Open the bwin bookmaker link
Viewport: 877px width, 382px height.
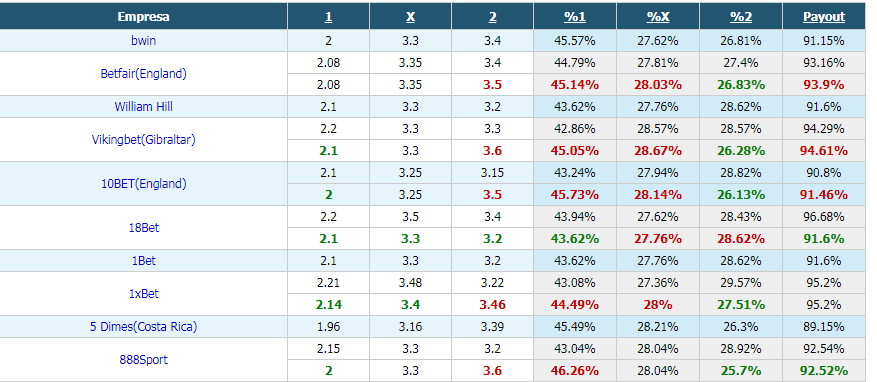[x=144, y=40]
